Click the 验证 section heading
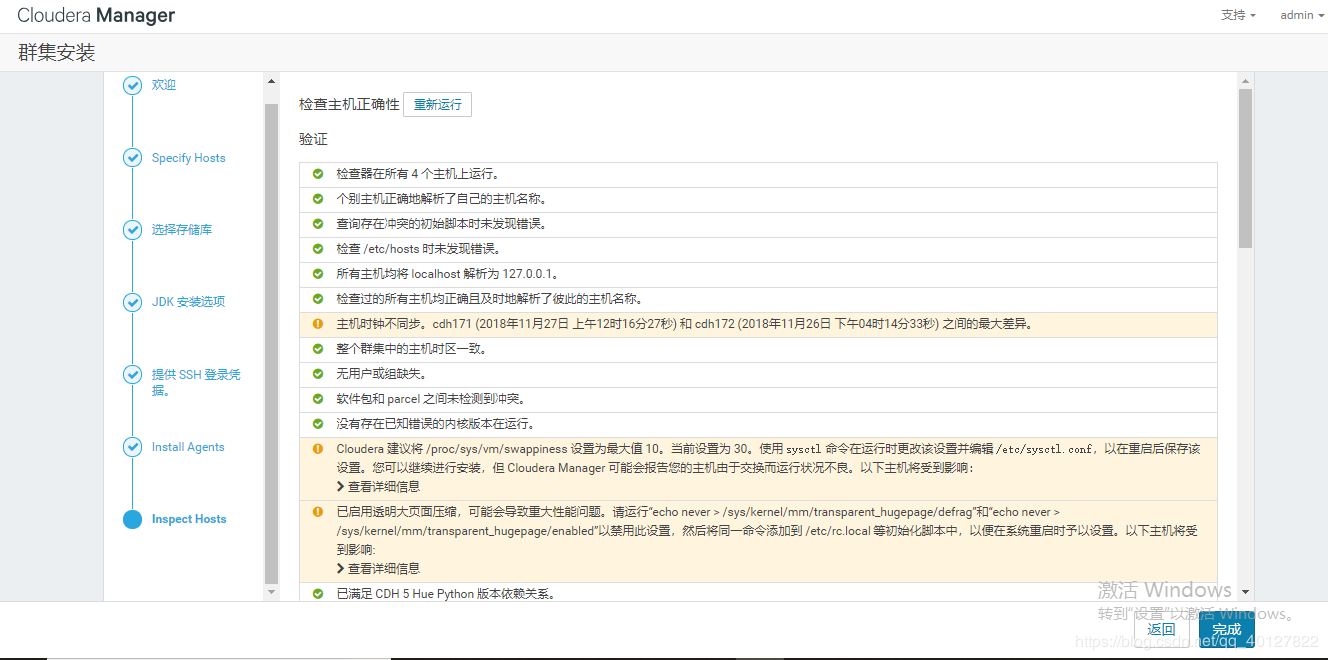 [x=313, y=140]
